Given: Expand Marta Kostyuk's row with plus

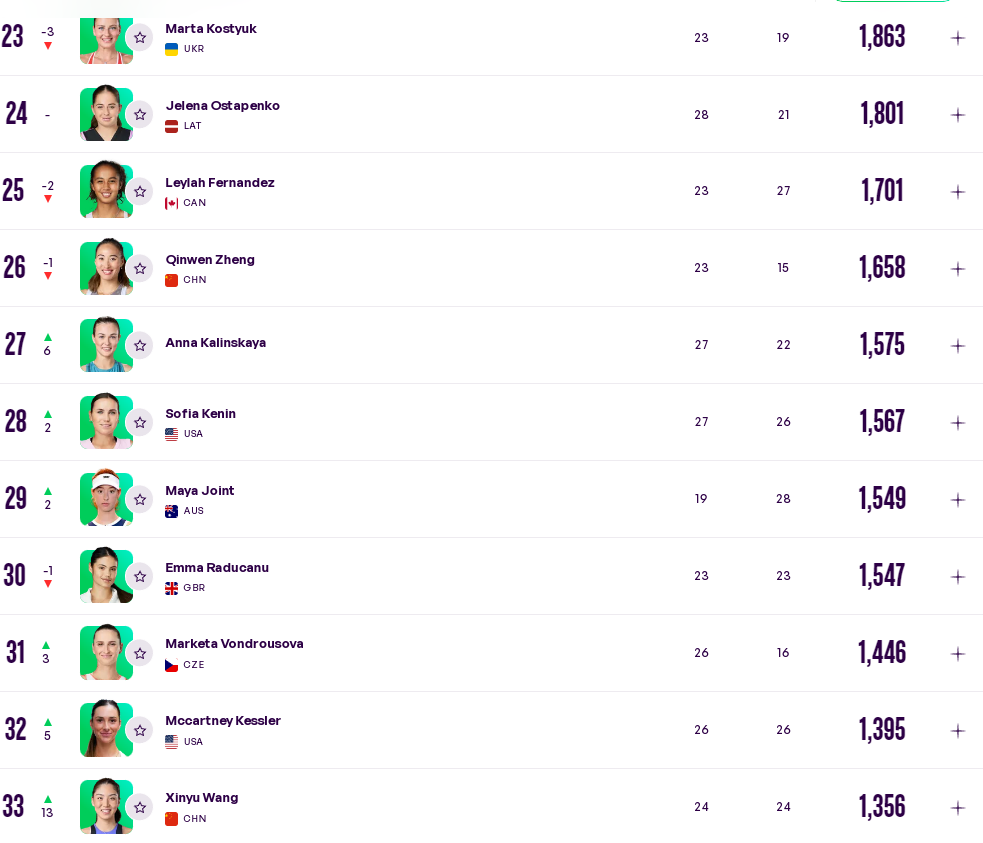Looking at the screenshot, I should [x=957, y=38].
